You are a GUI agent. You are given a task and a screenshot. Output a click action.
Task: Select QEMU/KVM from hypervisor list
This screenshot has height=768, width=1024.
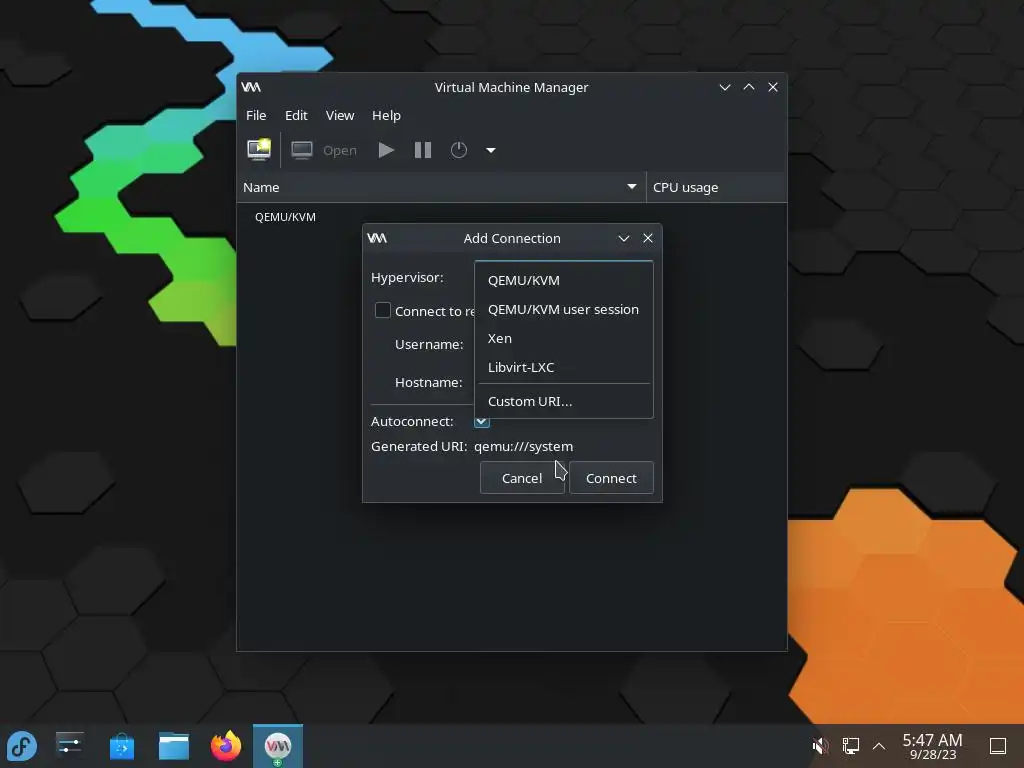click(x=564, y=280)
